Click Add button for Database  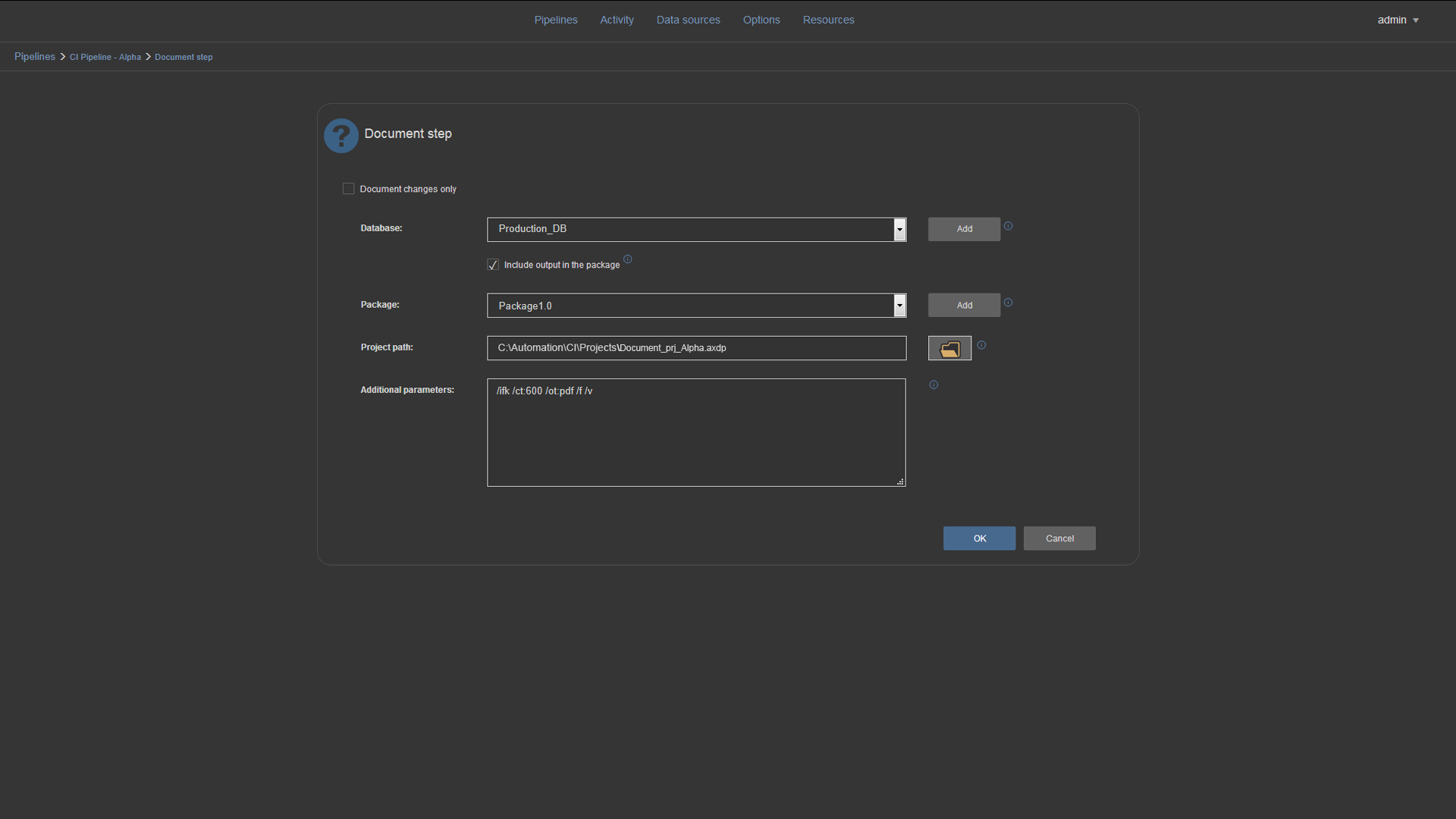(x=964, y=229)
